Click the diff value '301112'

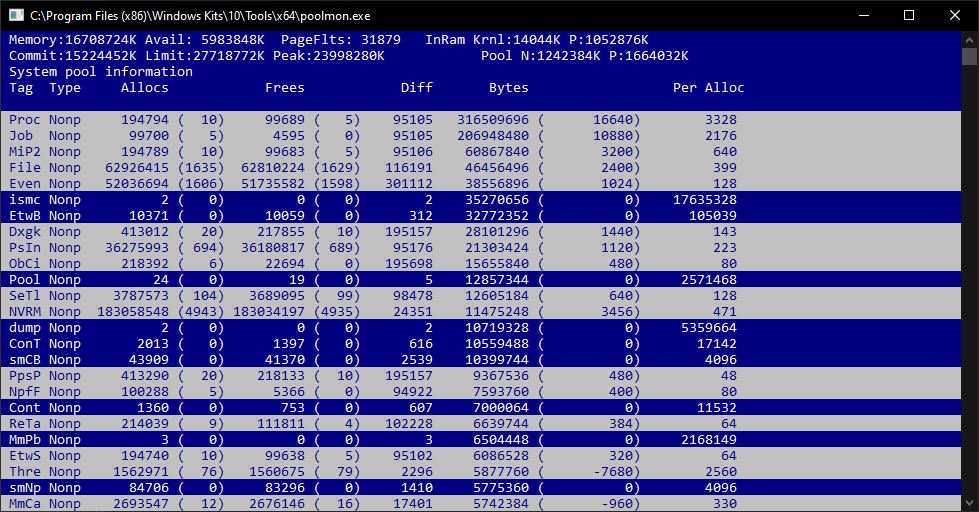[409, 184]
